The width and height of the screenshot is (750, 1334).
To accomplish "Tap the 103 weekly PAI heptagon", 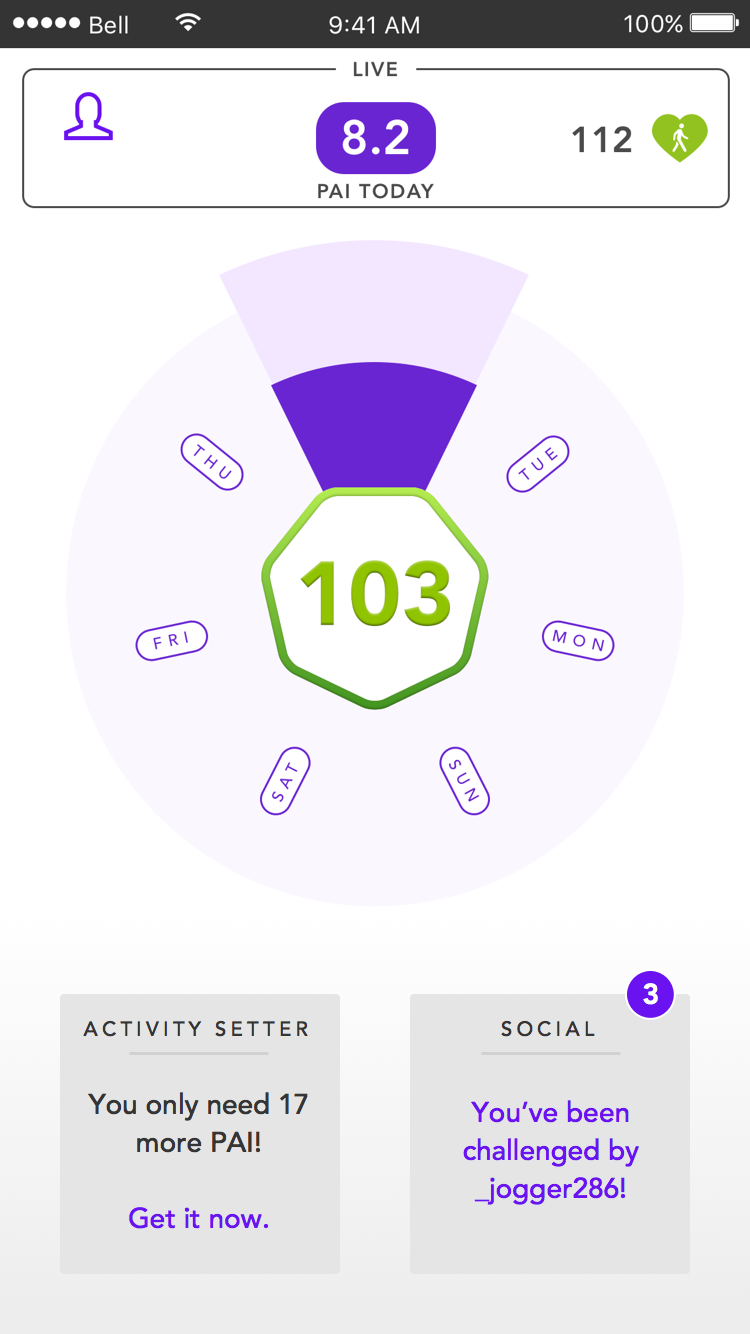I will pyautogui.click(x=375, y=597).
